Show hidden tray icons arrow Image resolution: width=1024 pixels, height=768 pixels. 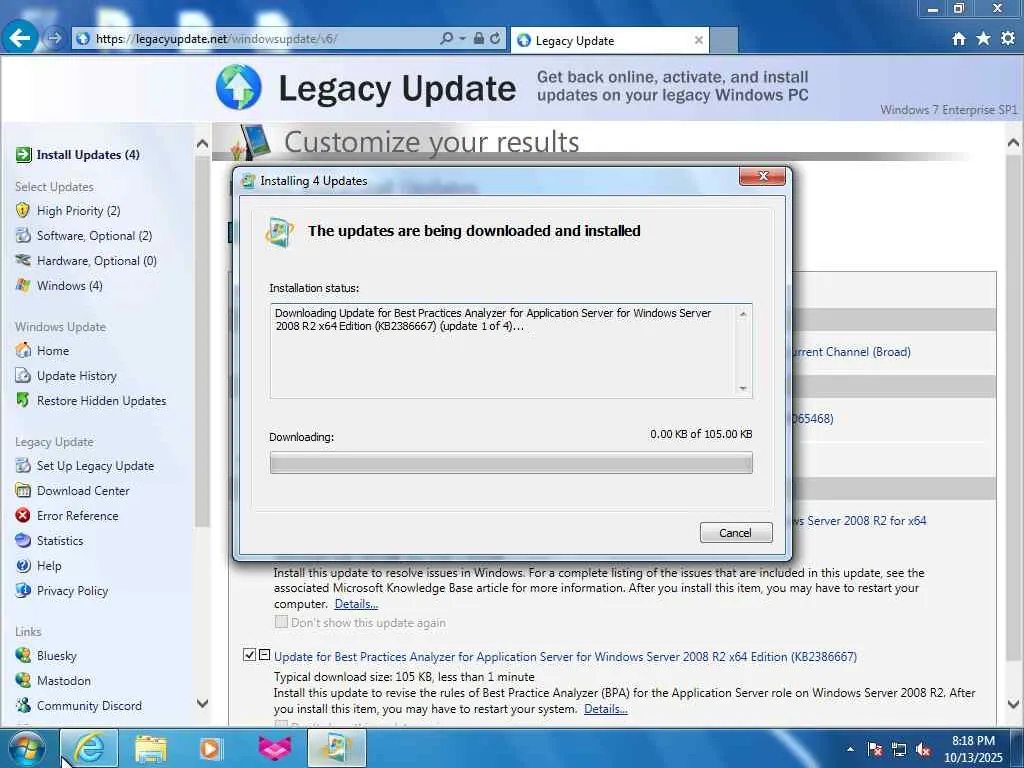tap(850, 749)
